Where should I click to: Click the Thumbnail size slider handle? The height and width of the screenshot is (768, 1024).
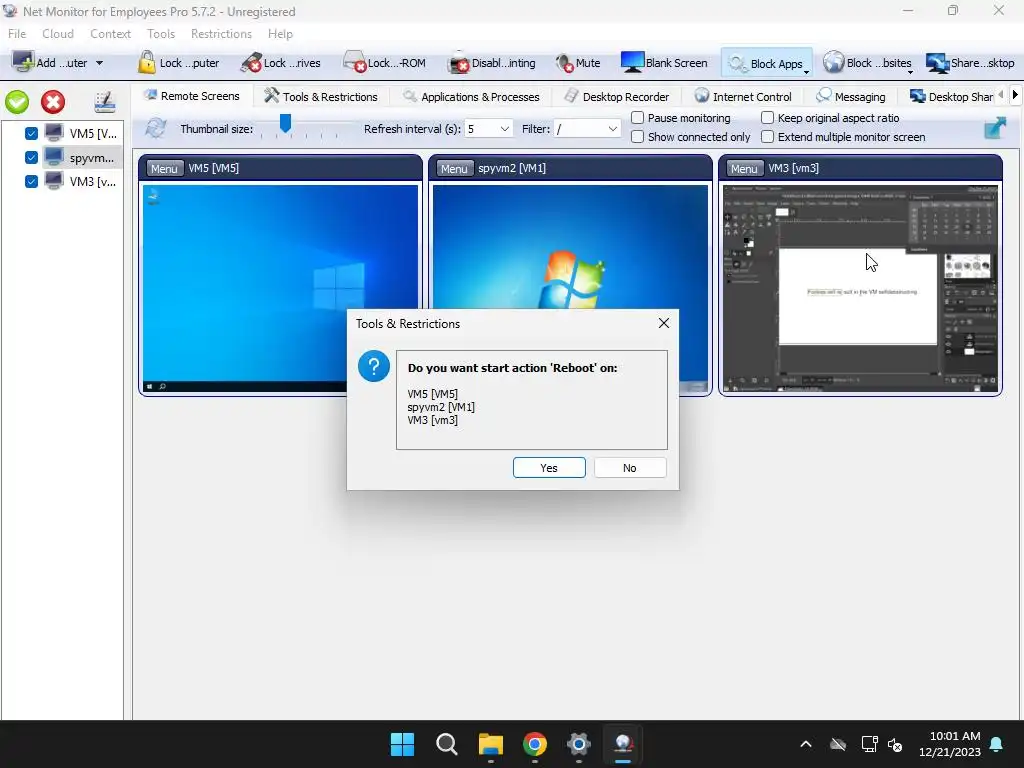tap(285, 122)
